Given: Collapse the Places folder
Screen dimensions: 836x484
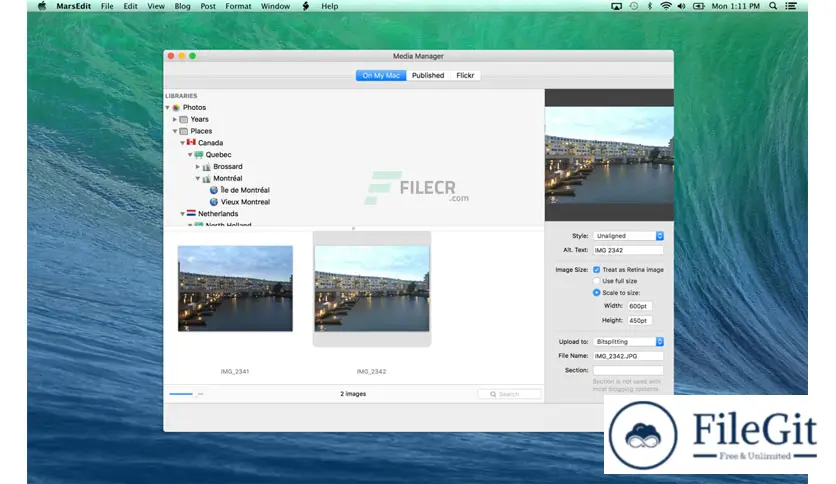Looking at the screenshot, I should pos(175,131).
